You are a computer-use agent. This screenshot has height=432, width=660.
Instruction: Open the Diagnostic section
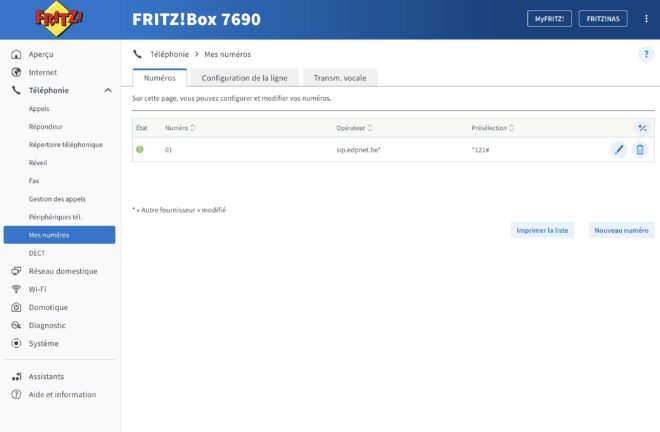(x=47, y=325)
